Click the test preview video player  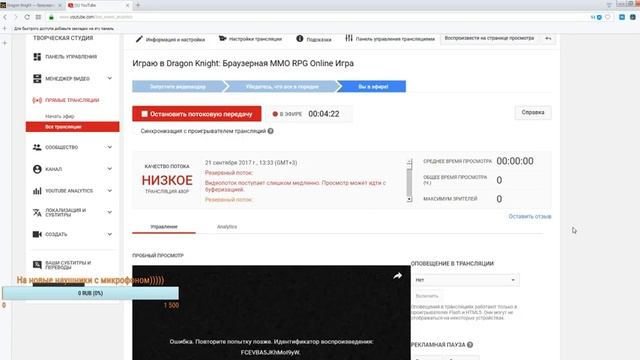tap(271, 313)
